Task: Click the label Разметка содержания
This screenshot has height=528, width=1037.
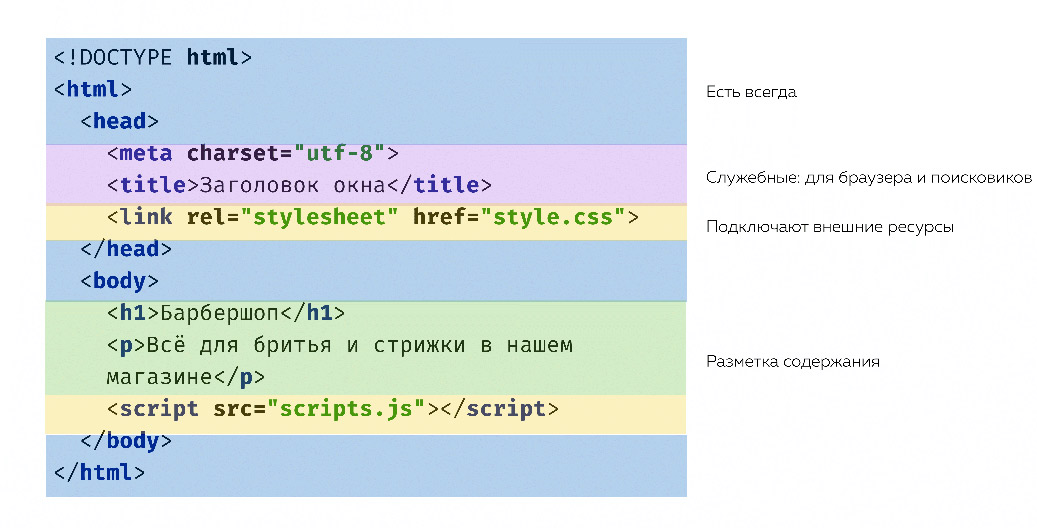Action: [793, 362]
